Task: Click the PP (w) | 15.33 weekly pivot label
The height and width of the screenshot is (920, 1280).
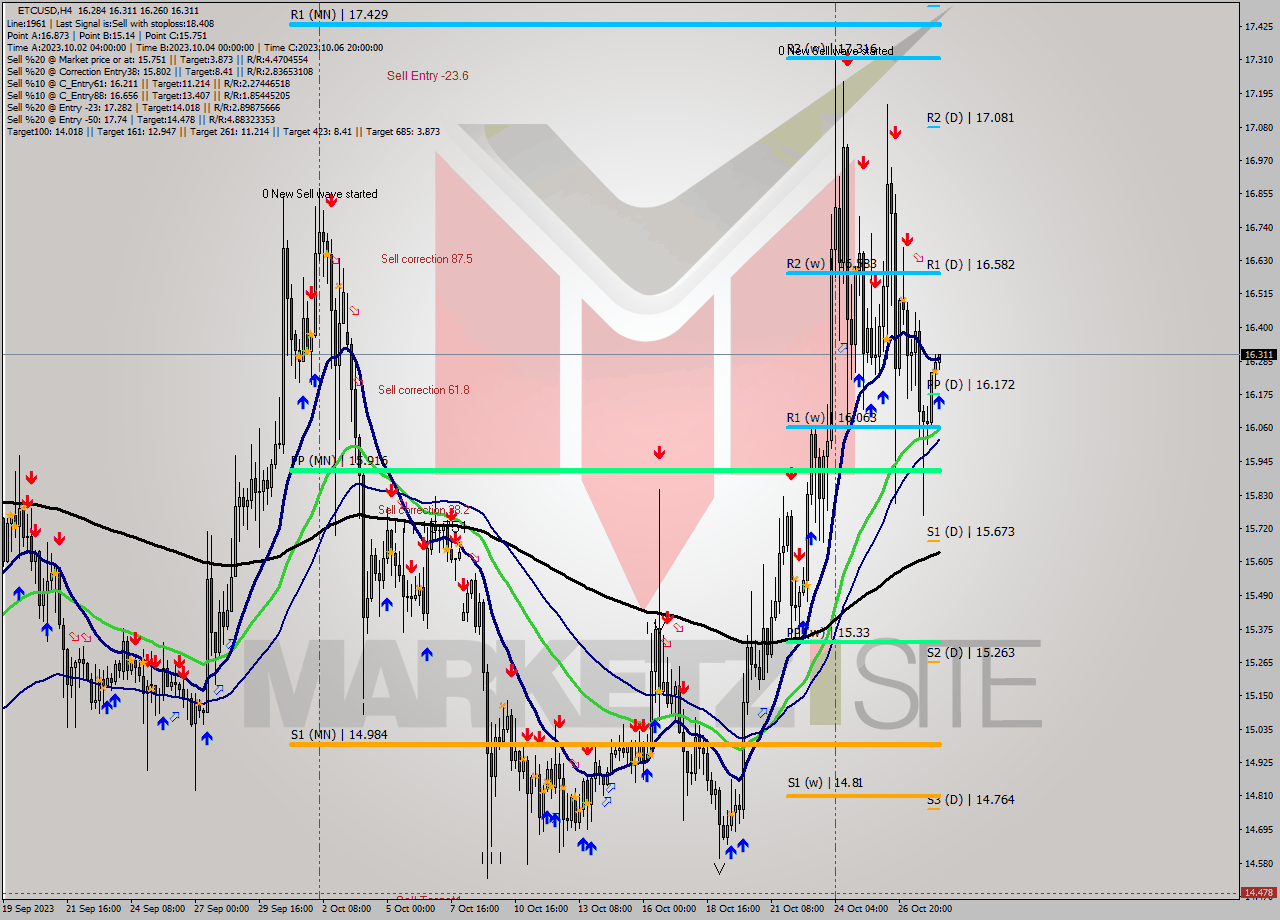Action: (828, 633)
